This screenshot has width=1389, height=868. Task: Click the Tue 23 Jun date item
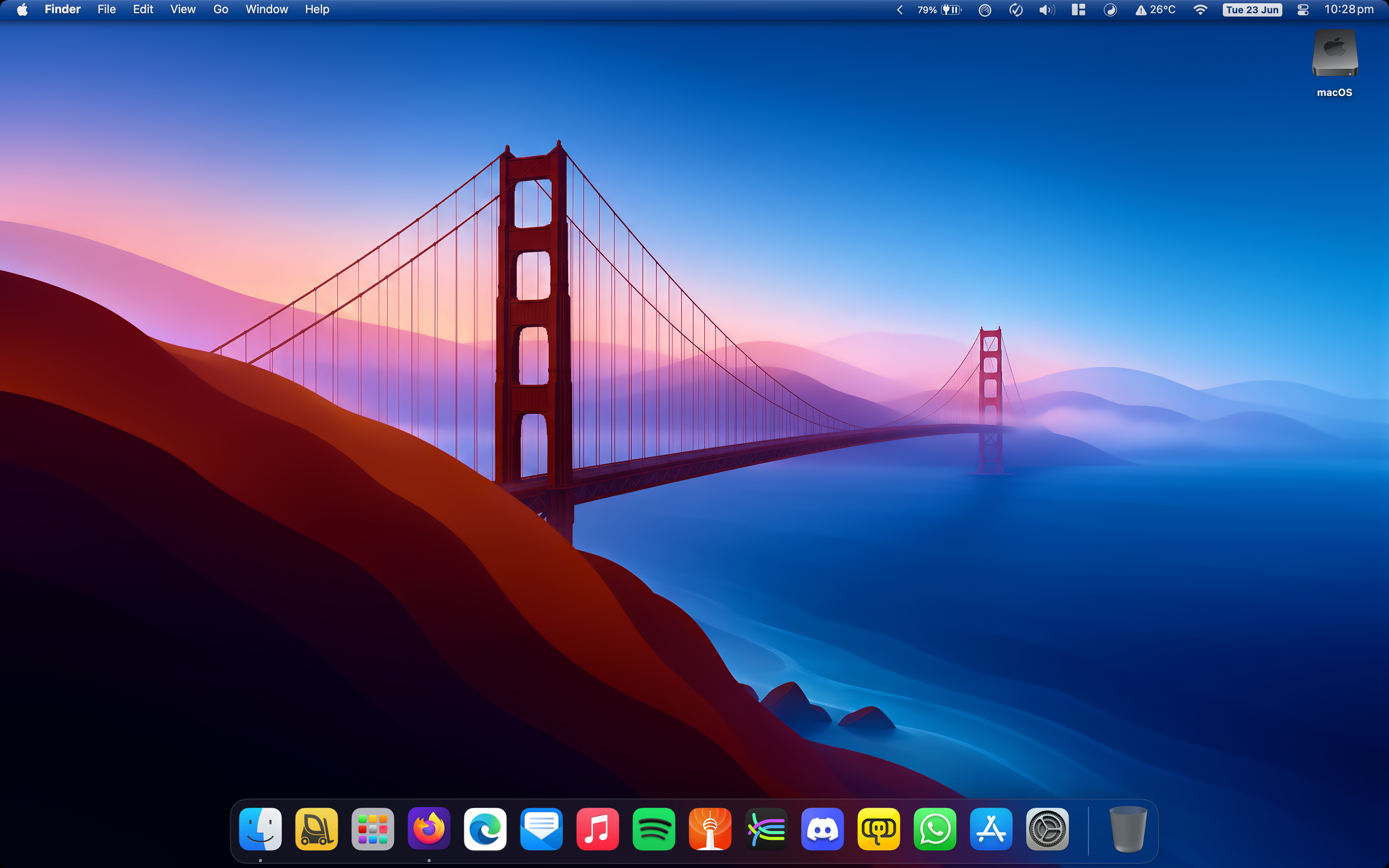1253,10
